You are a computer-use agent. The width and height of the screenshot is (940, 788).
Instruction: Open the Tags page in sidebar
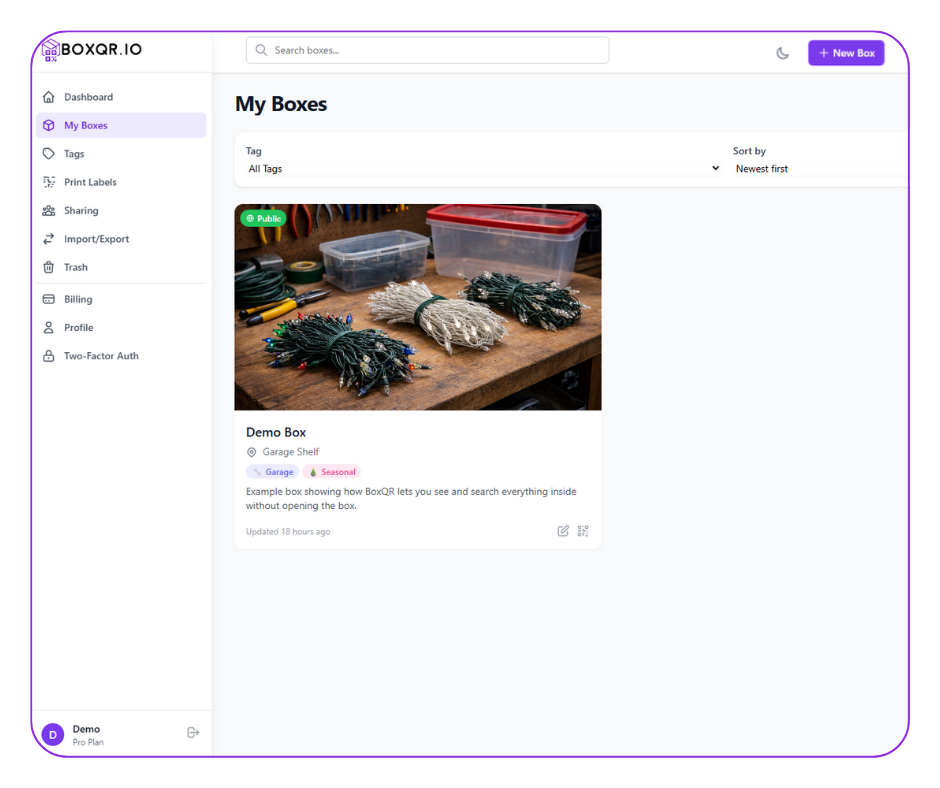point(74,154)
